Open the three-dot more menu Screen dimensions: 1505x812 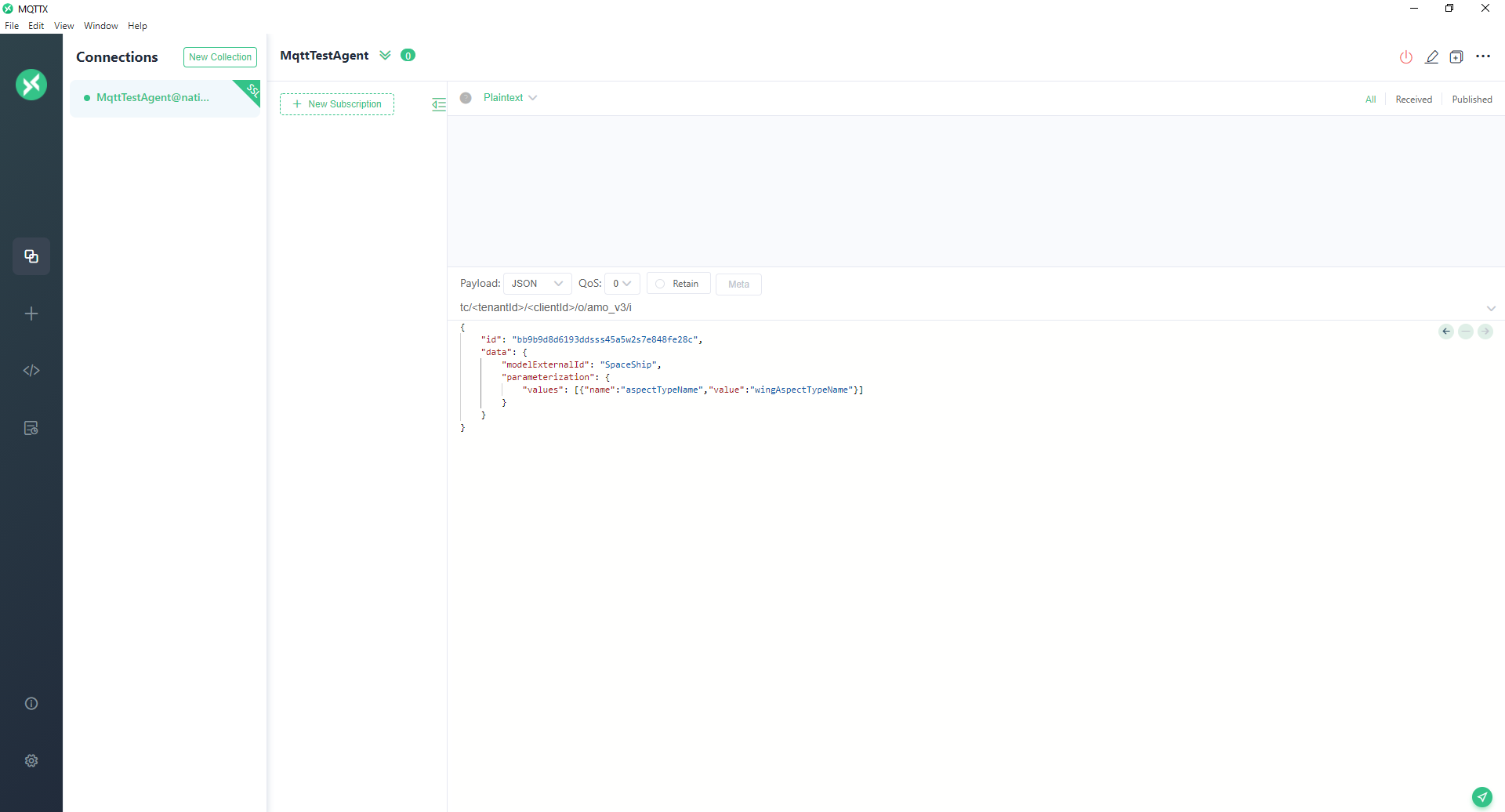click(x=1483, y=56)
